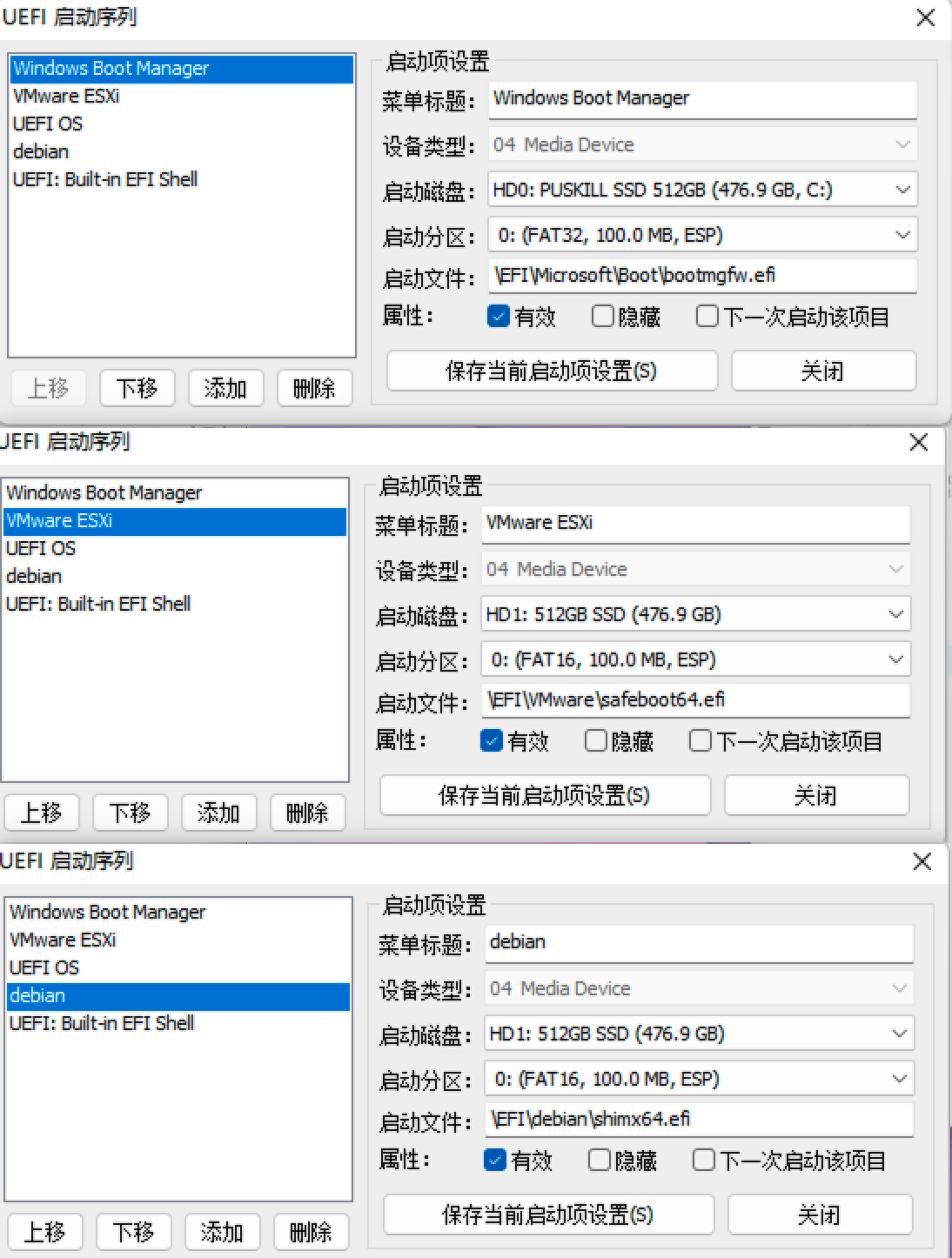
Task: Check 下一次启动该项目 in the debian settings
Action: tap(703, 1161)
